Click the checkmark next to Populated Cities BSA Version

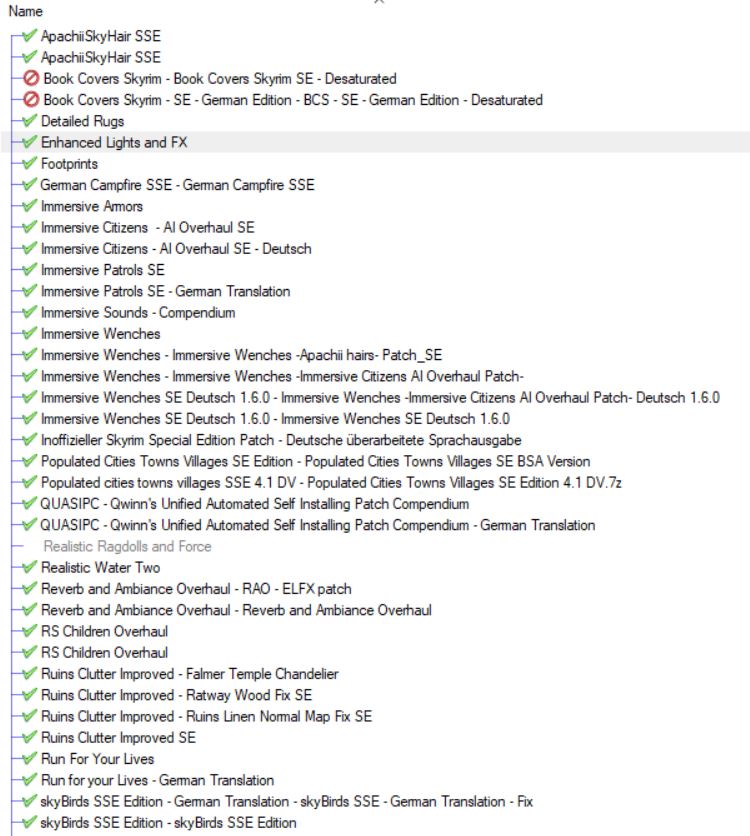[x=30, y=461]
